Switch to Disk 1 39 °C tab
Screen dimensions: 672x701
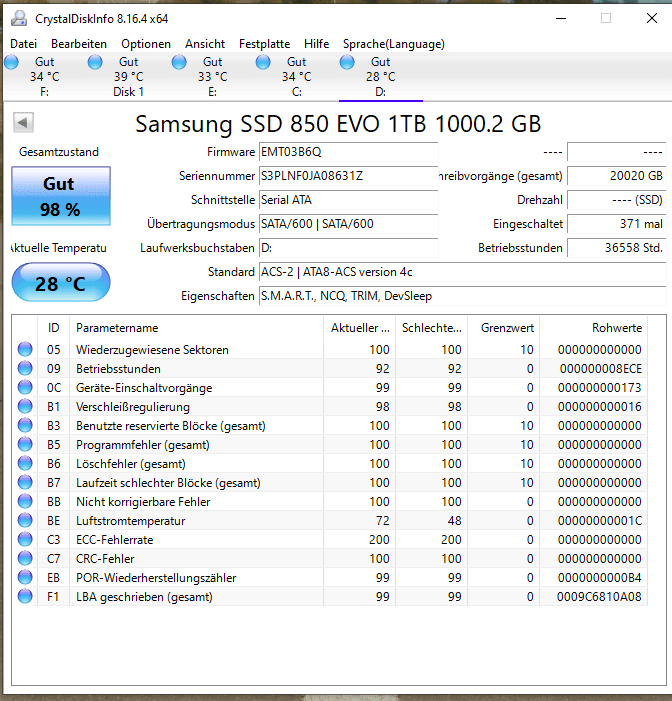pos(129,76)
